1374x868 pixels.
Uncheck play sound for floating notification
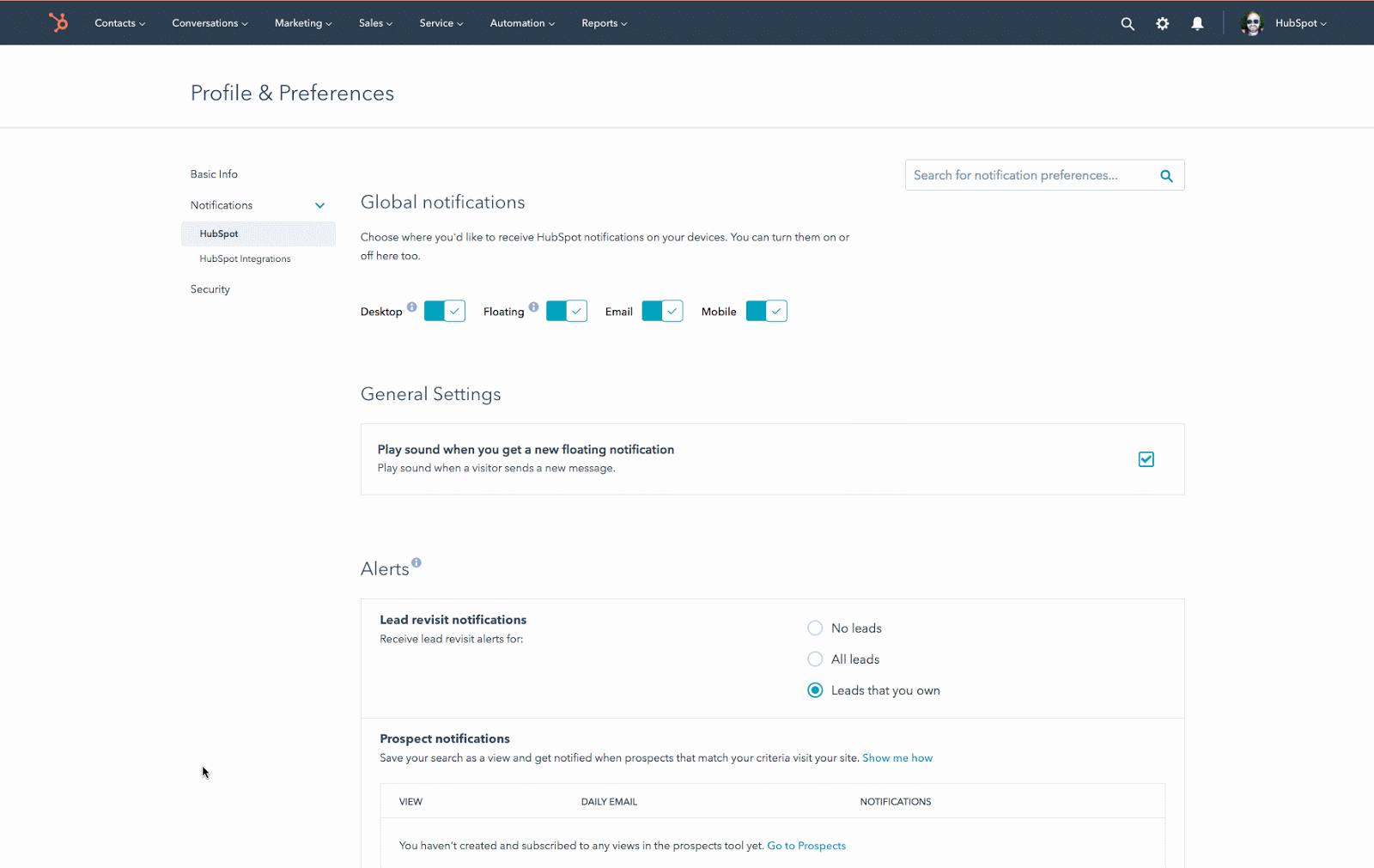pos(1146,459)
